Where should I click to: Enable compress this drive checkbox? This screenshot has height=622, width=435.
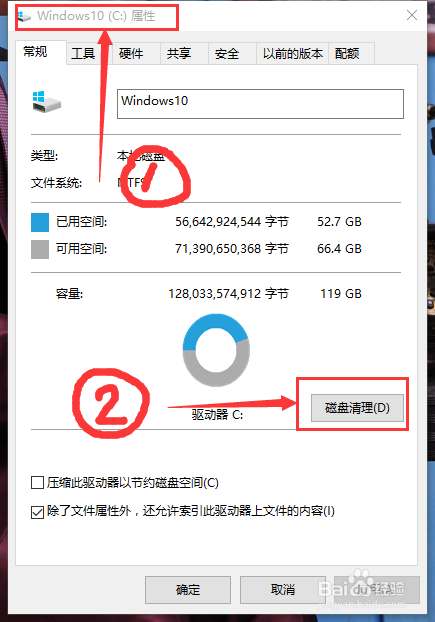point(37,483)
